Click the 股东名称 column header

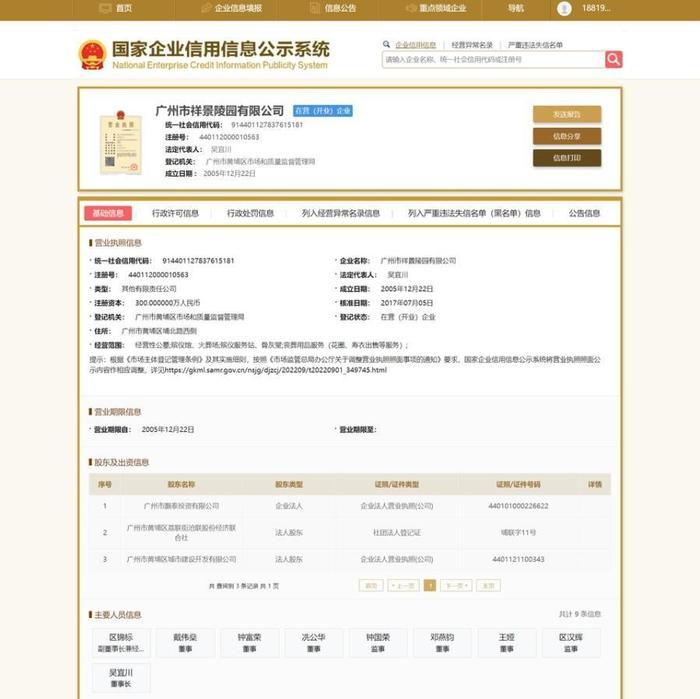(x=181, y=484)
